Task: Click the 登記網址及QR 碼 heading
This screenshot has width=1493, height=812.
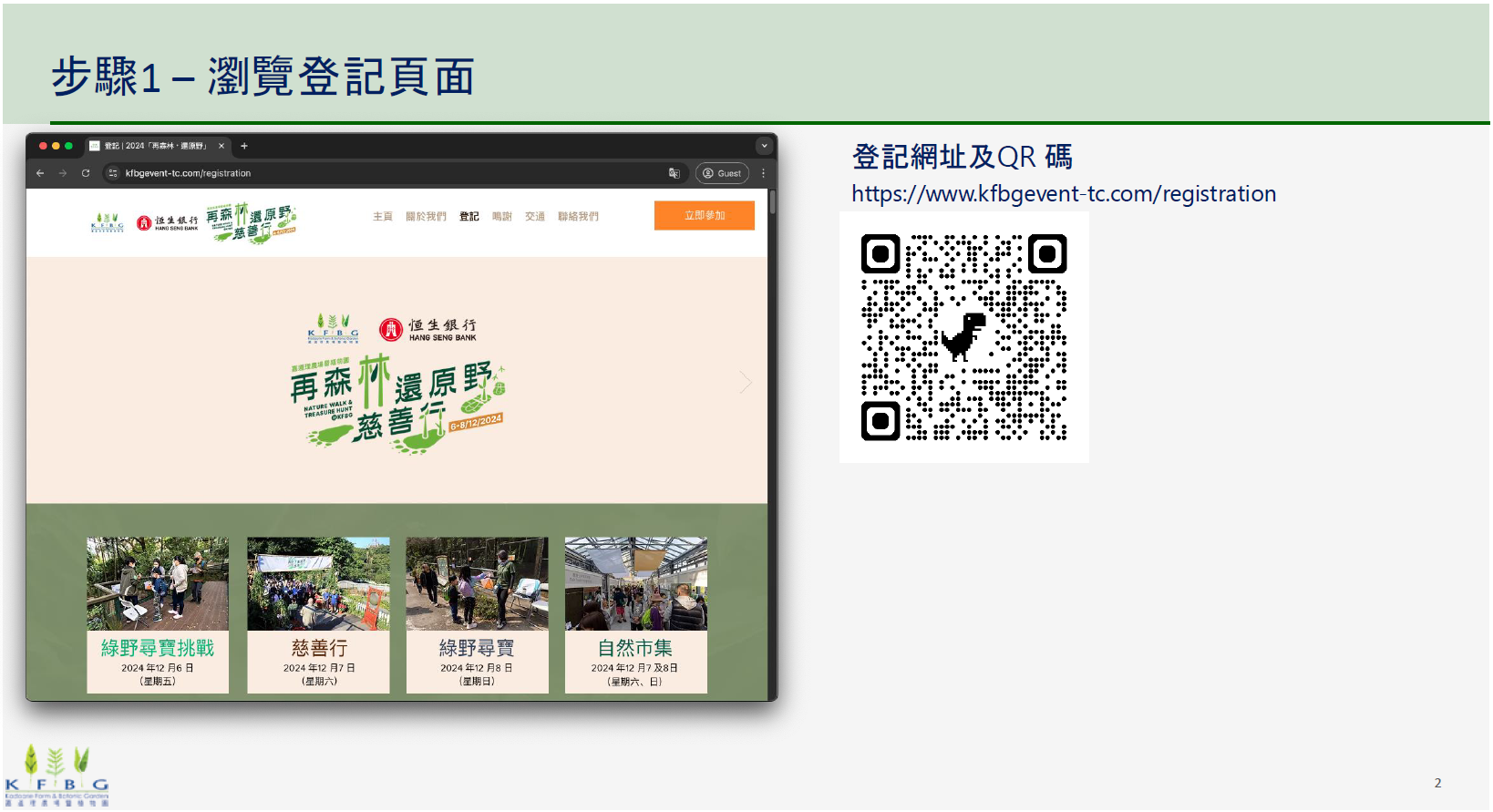Action: pyautogui.click(x=962, y=157)
